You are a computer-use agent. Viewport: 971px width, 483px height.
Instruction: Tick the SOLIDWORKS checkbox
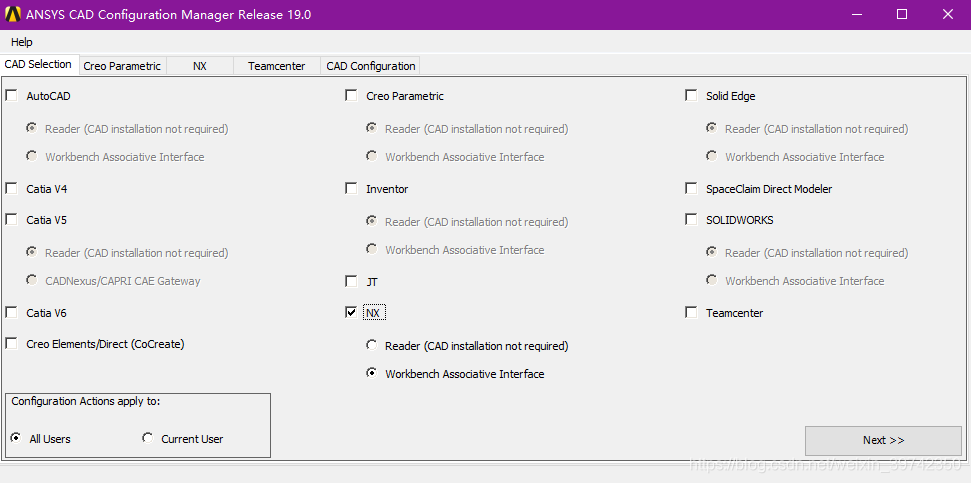(x=691, y=219)
